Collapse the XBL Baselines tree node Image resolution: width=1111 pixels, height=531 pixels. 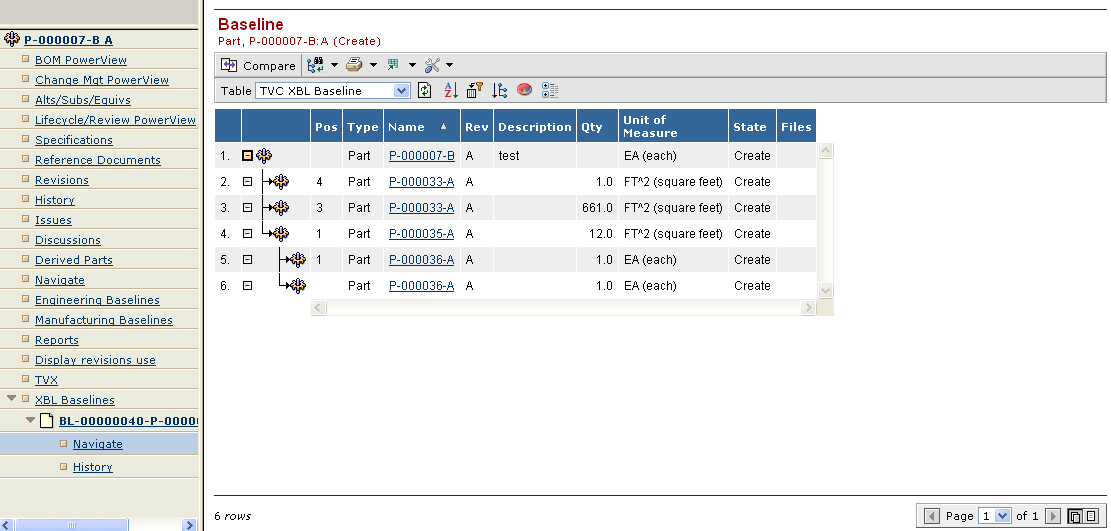(11, 400)
